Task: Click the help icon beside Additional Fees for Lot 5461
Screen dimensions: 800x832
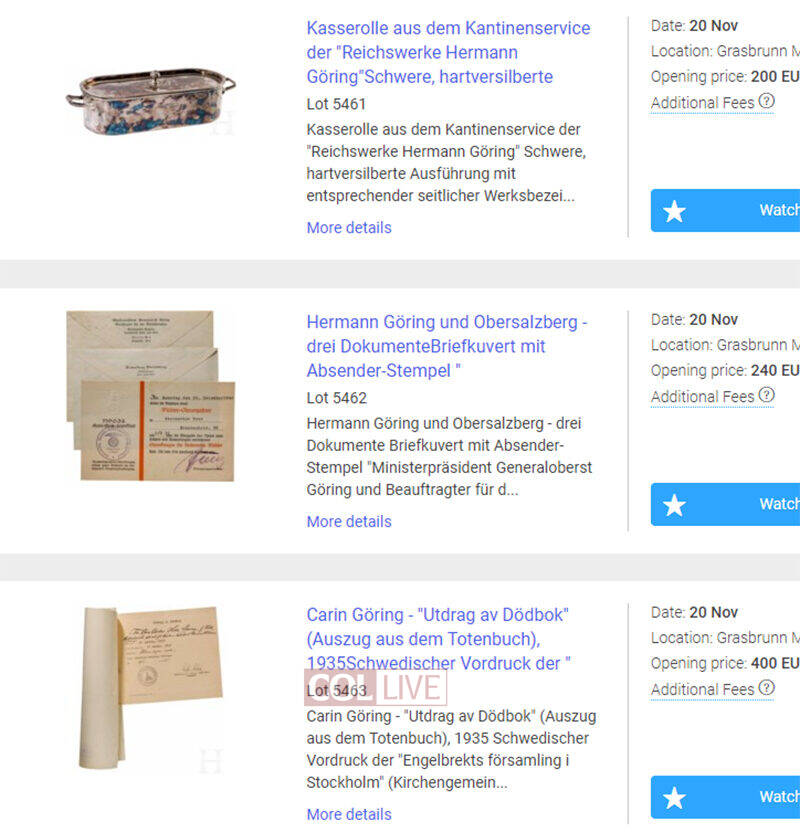Action: tap(767, 101)
